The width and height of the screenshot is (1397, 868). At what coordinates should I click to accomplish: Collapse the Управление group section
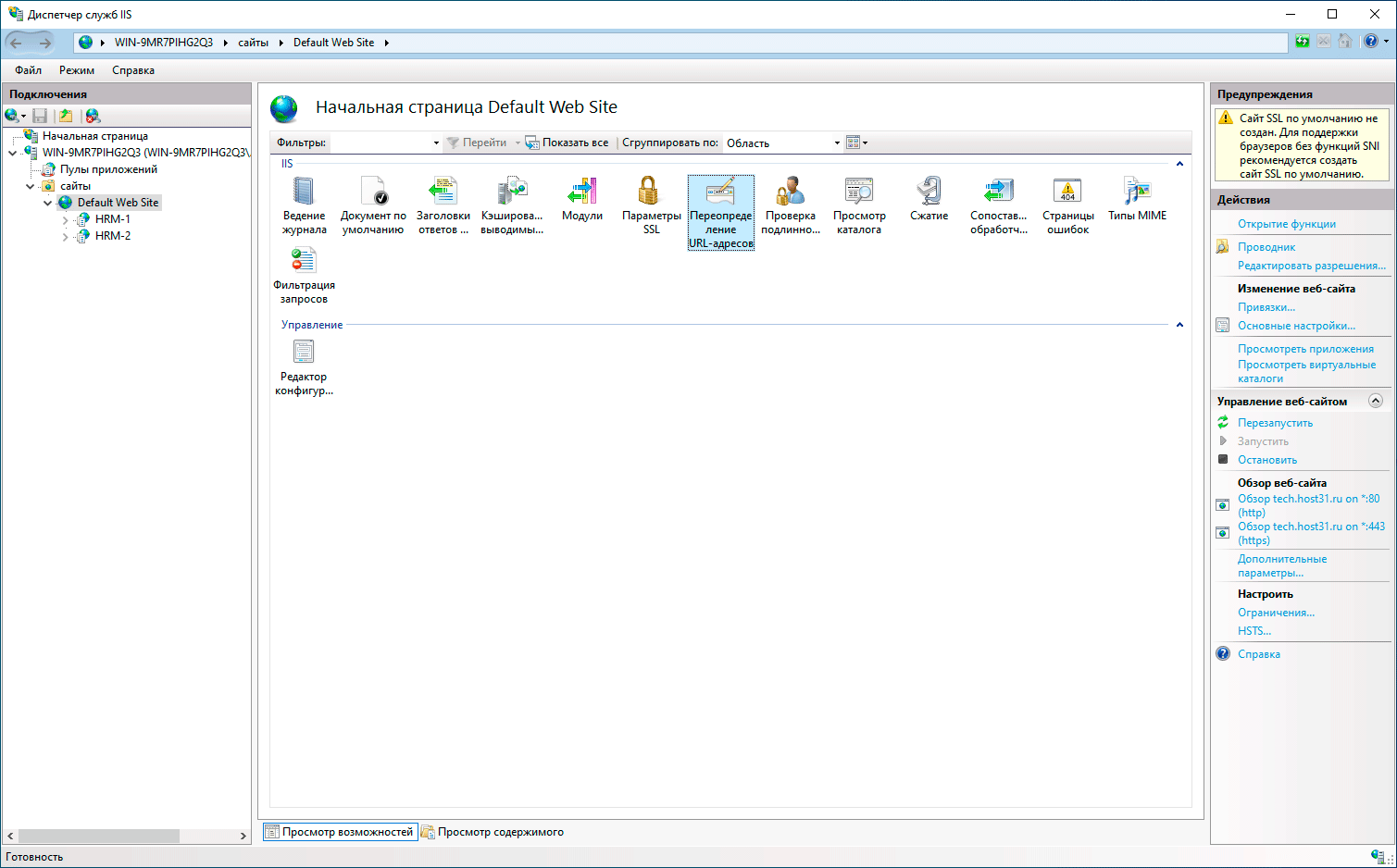tap(1179, 325)
